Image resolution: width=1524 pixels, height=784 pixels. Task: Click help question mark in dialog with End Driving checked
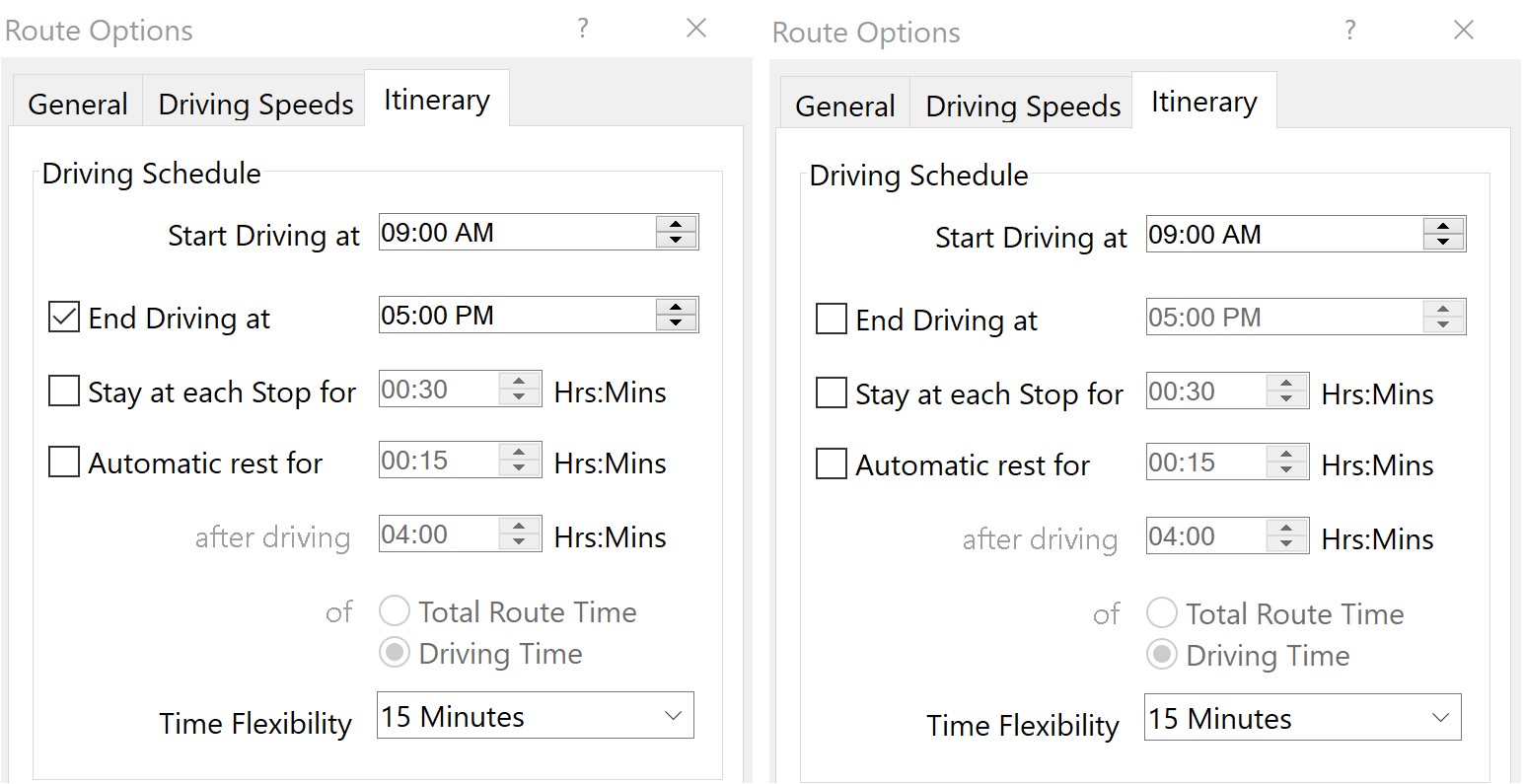[583, 29]
